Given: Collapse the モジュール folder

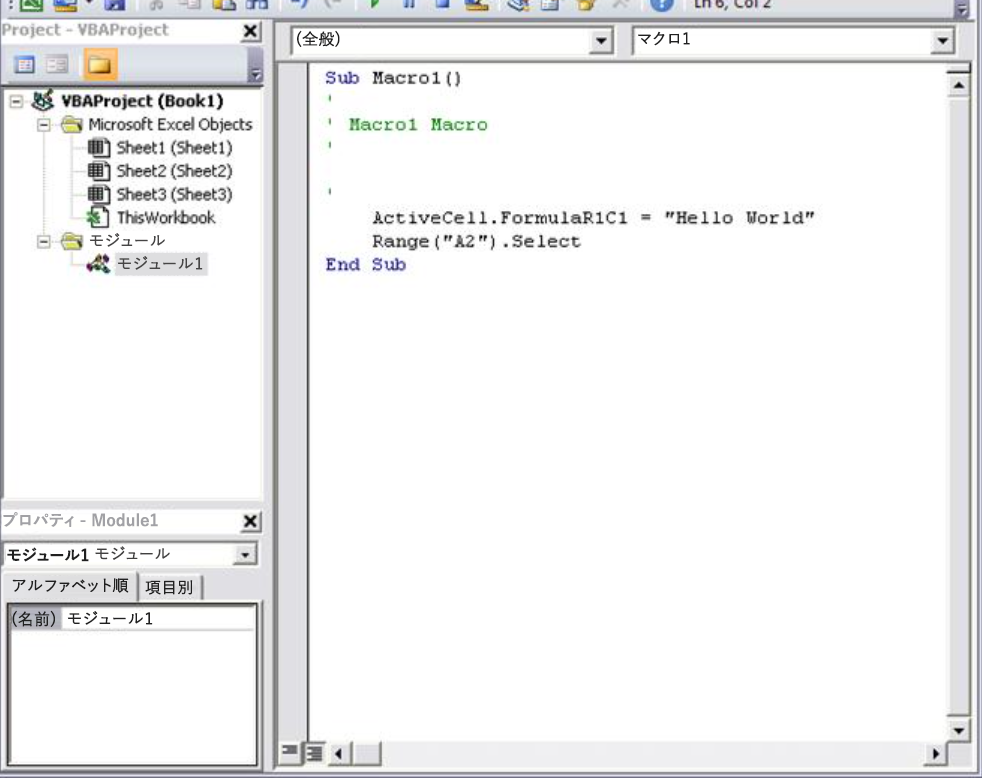Looking at the screenshot, I should tap(43, 241).
